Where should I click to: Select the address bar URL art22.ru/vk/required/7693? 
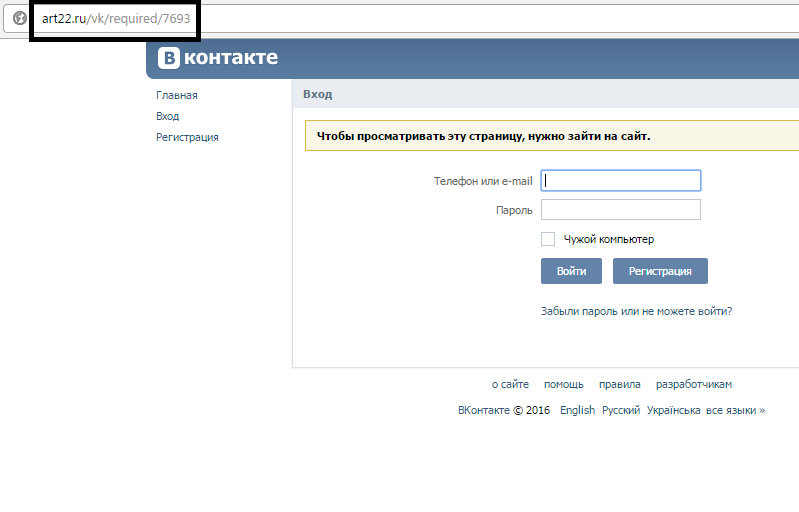[116, 18]
